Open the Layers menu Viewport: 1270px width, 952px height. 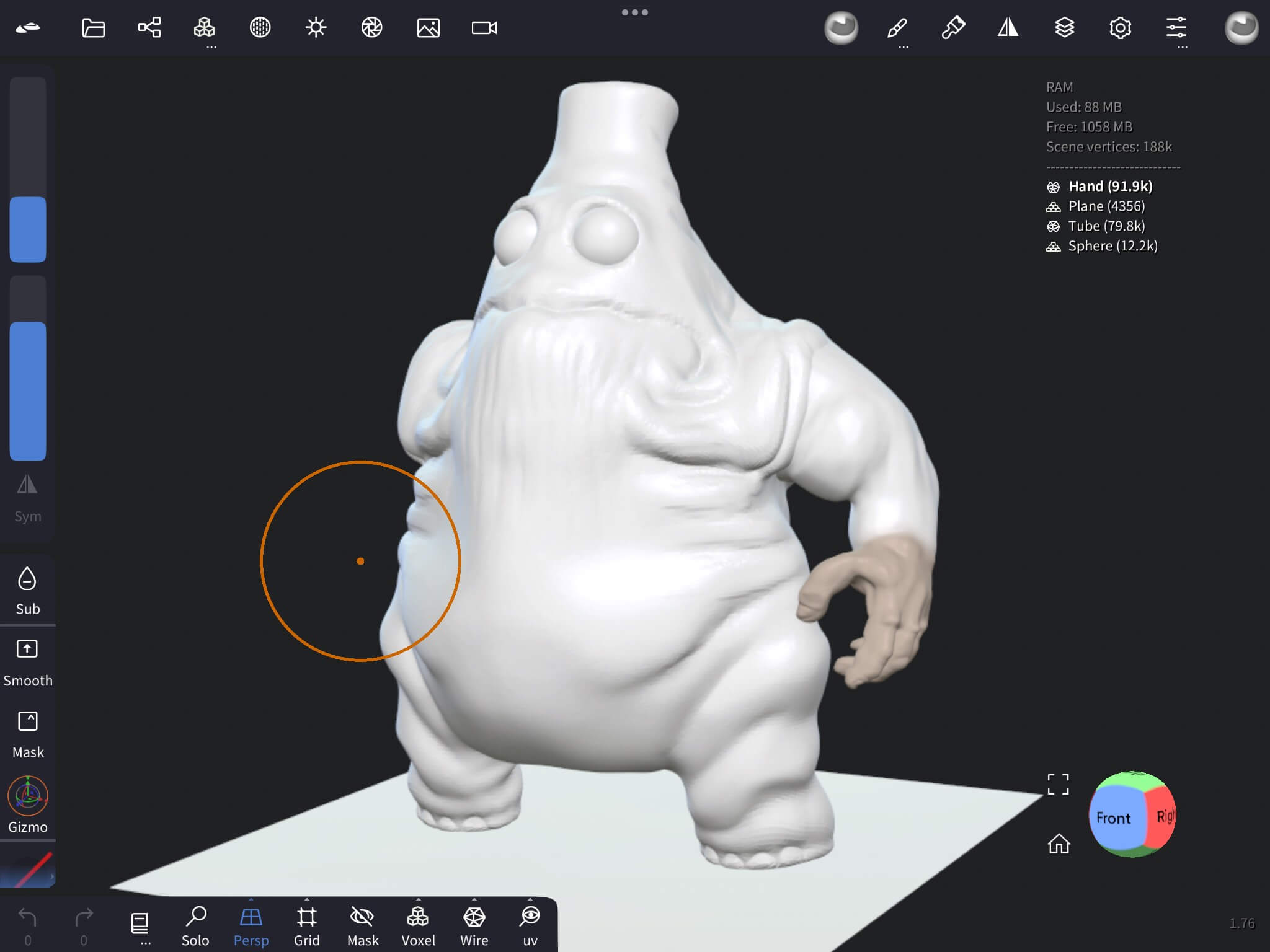click(1064, 28)
